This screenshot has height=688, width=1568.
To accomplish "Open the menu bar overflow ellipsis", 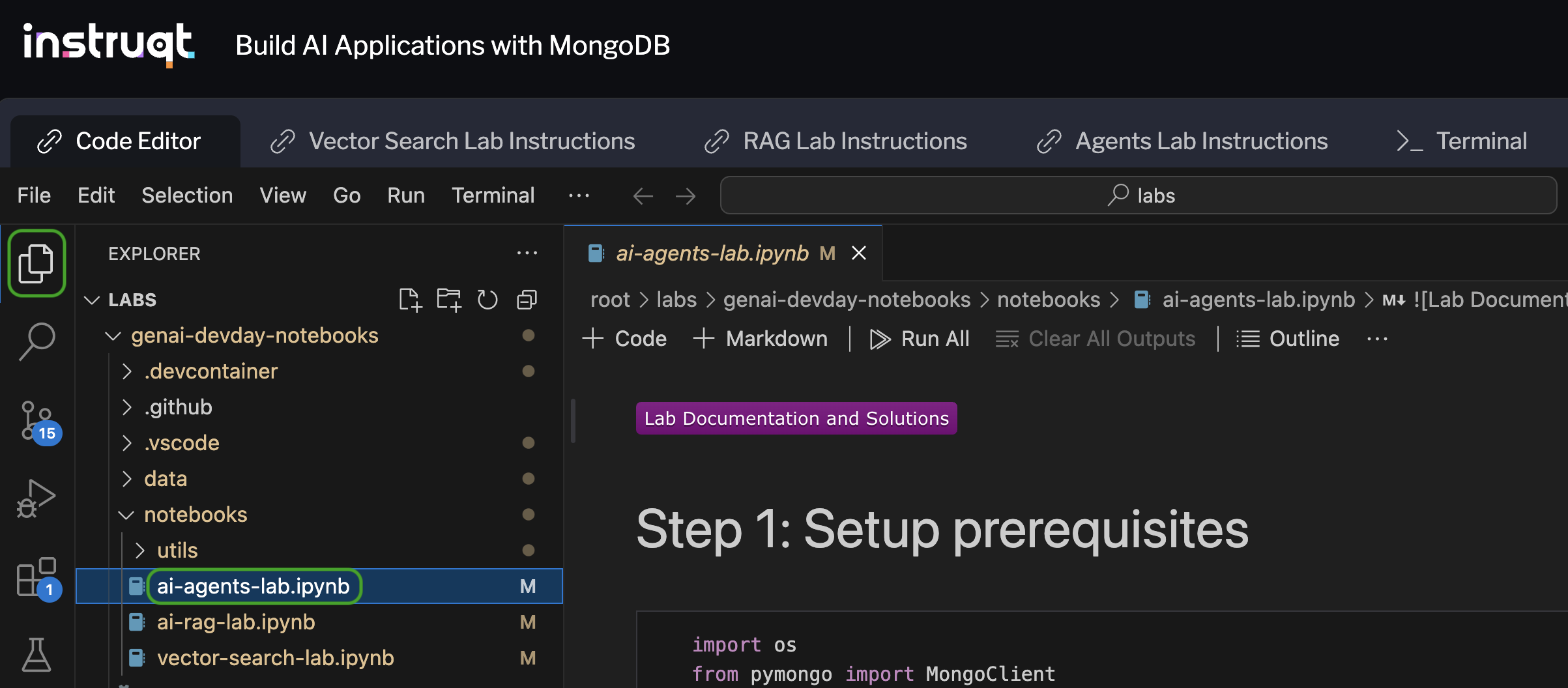I will pyautogui.click(x=579, y=195).
